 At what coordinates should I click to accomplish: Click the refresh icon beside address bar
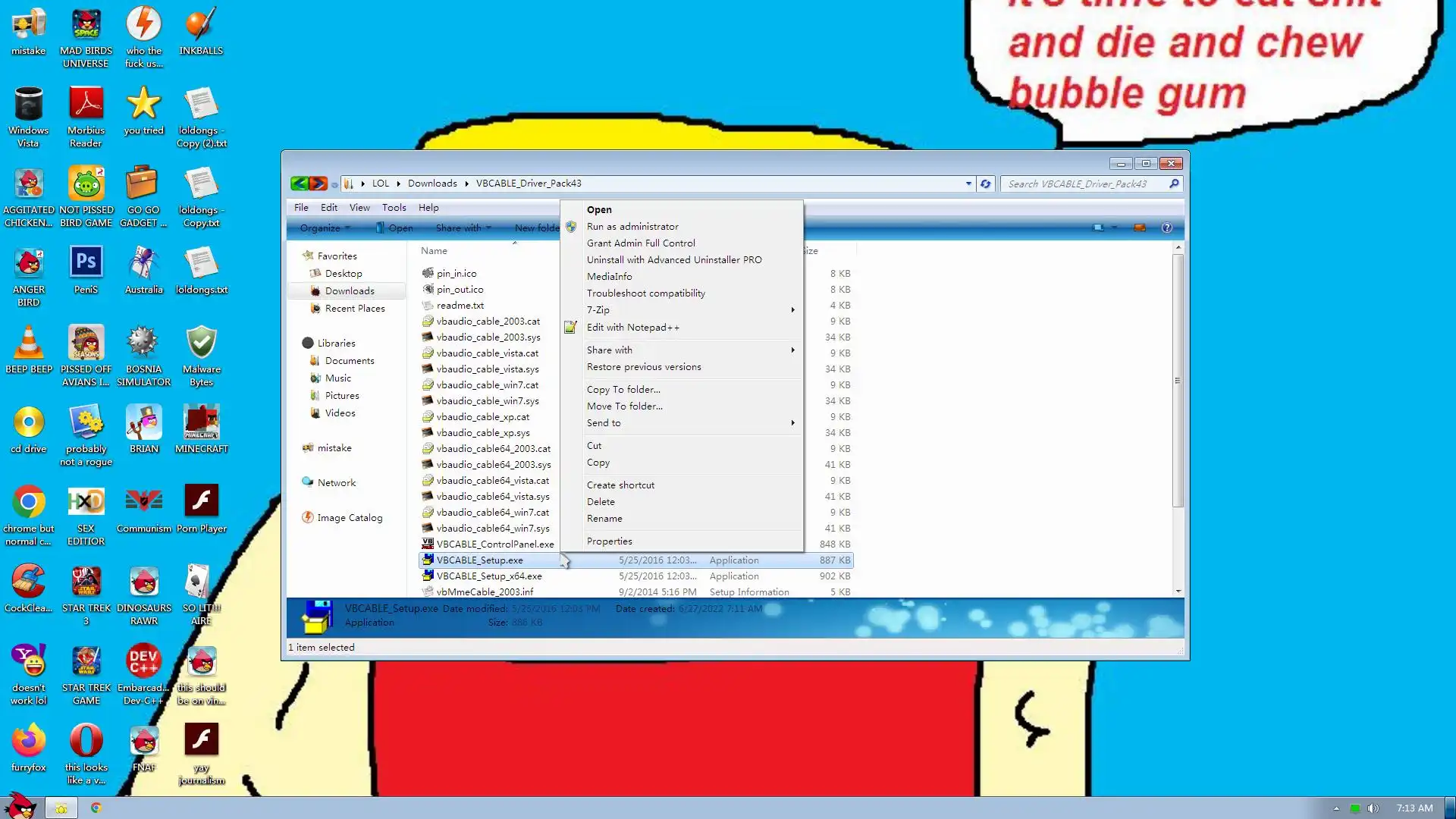coord(985,184)
